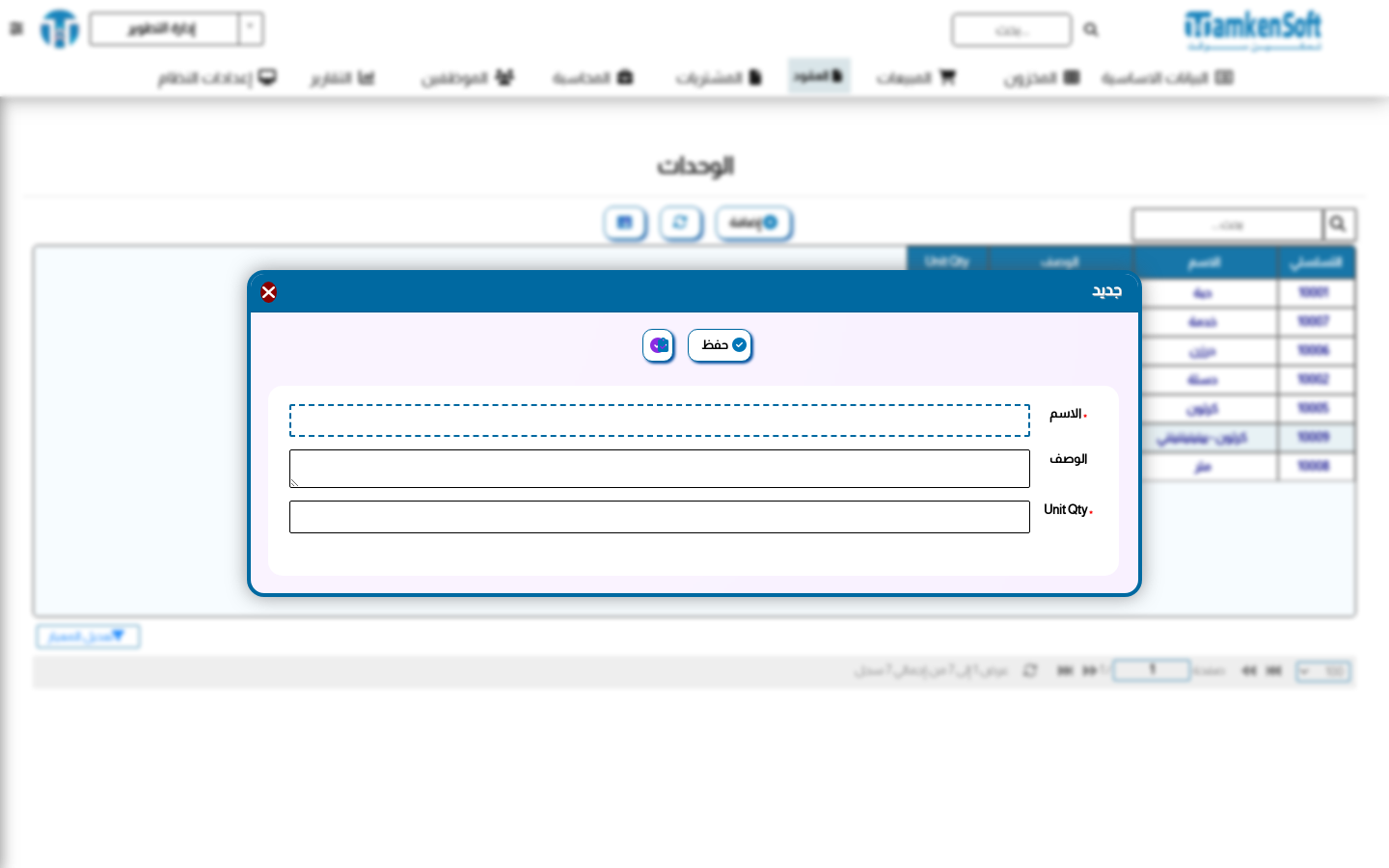Click the إضافة add button
Screen dimensions: 1389x868
[x=754, y=223]
